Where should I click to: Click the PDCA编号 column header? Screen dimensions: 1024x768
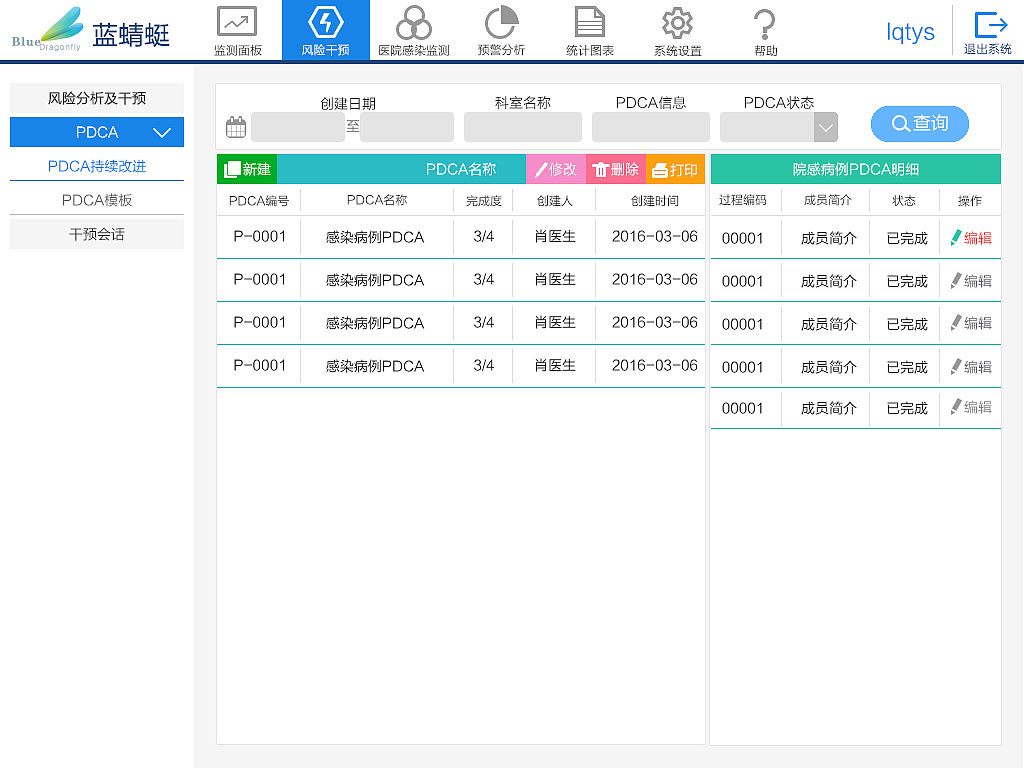tap(259, 200)
